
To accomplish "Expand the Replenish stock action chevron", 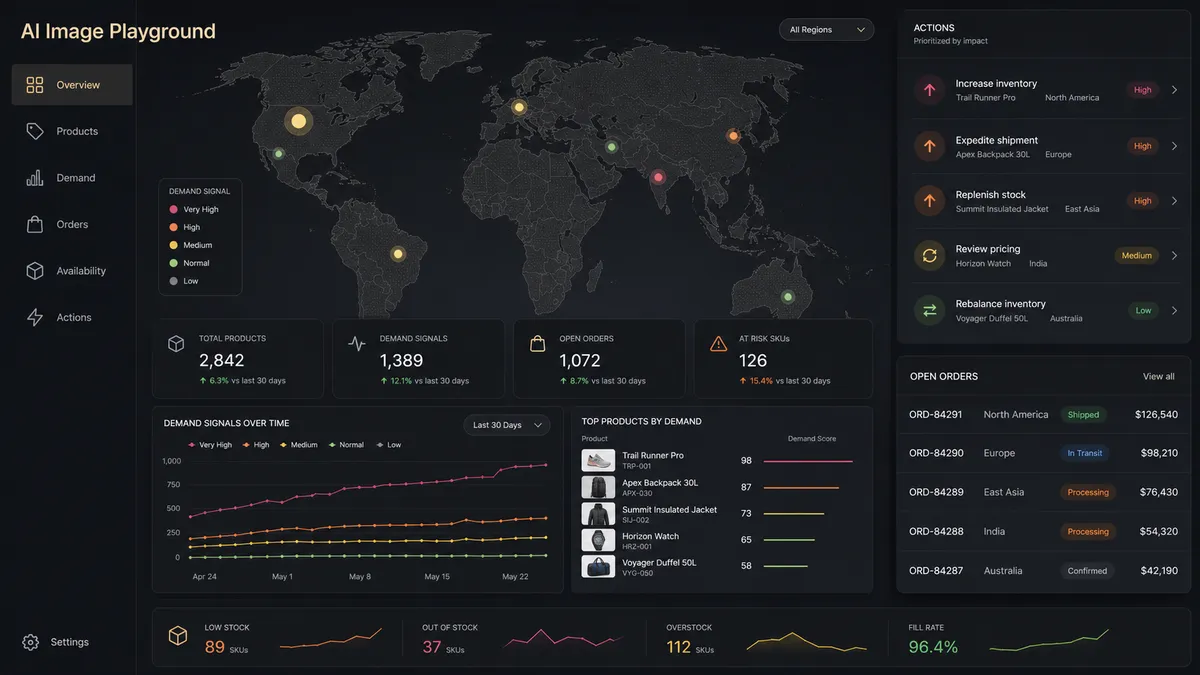I will point(1174,201).
